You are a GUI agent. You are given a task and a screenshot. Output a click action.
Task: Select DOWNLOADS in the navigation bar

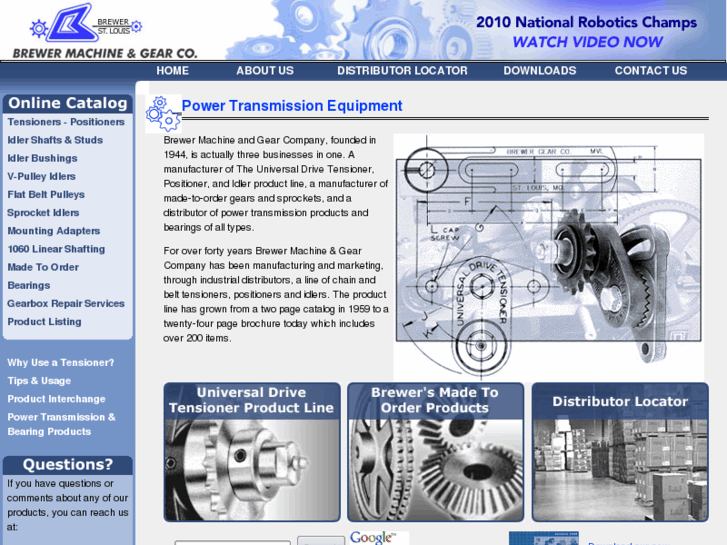pos(540,71)
